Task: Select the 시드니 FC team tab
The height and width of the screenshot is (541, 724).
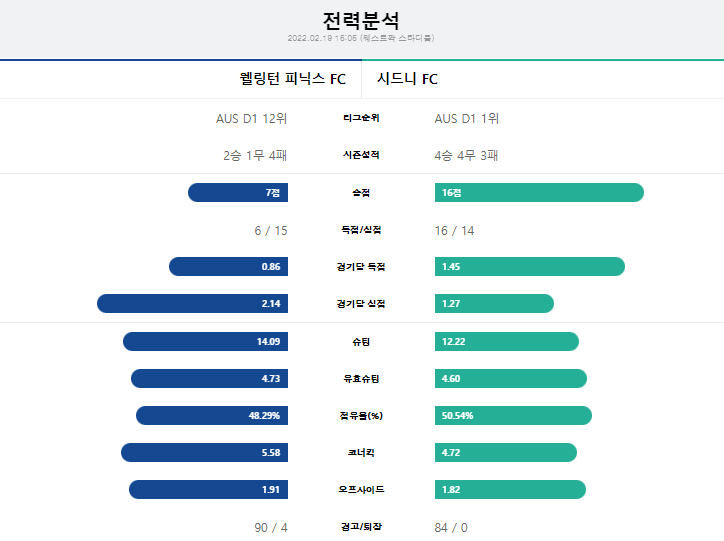Action: coord(543,79)
